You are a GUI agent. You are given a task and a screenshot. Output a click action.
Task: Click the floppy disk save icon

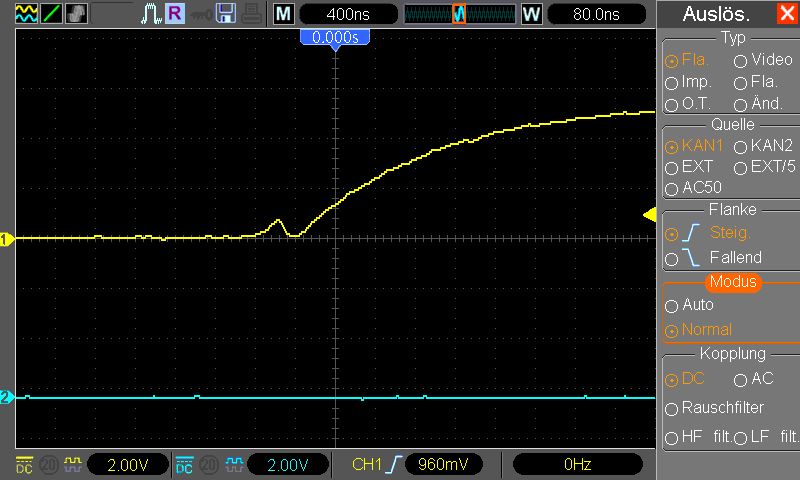tap(226, 13)
